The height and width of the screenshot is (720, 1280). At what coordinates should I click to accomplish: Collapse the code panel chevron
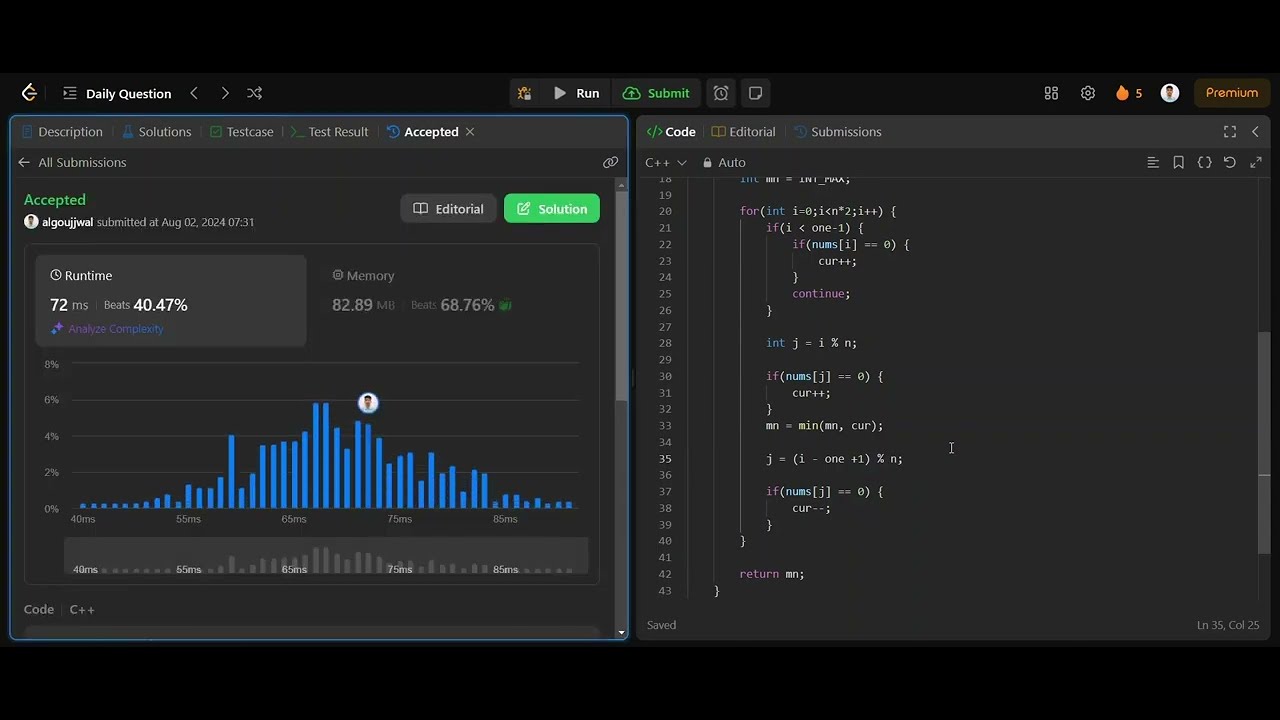1255,132
